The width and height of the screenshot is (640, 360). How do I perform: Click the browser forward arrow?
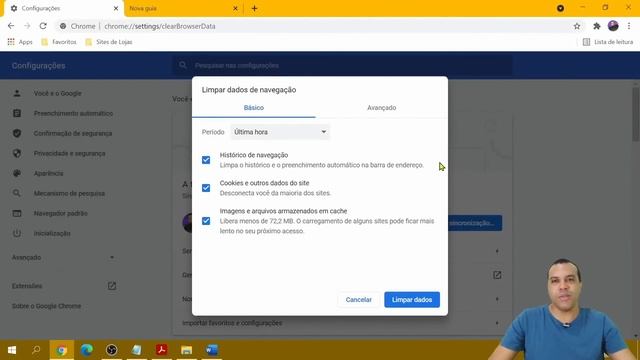click(27, 26)
